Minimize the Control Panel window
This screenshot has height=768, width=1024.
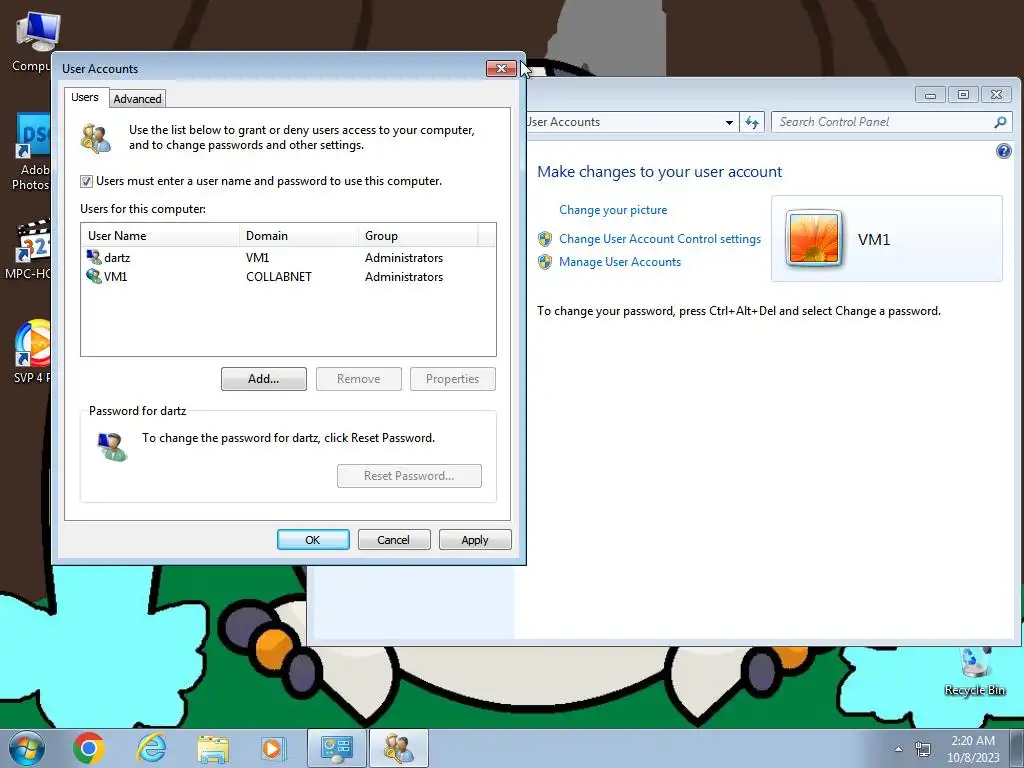pos(930,95)
